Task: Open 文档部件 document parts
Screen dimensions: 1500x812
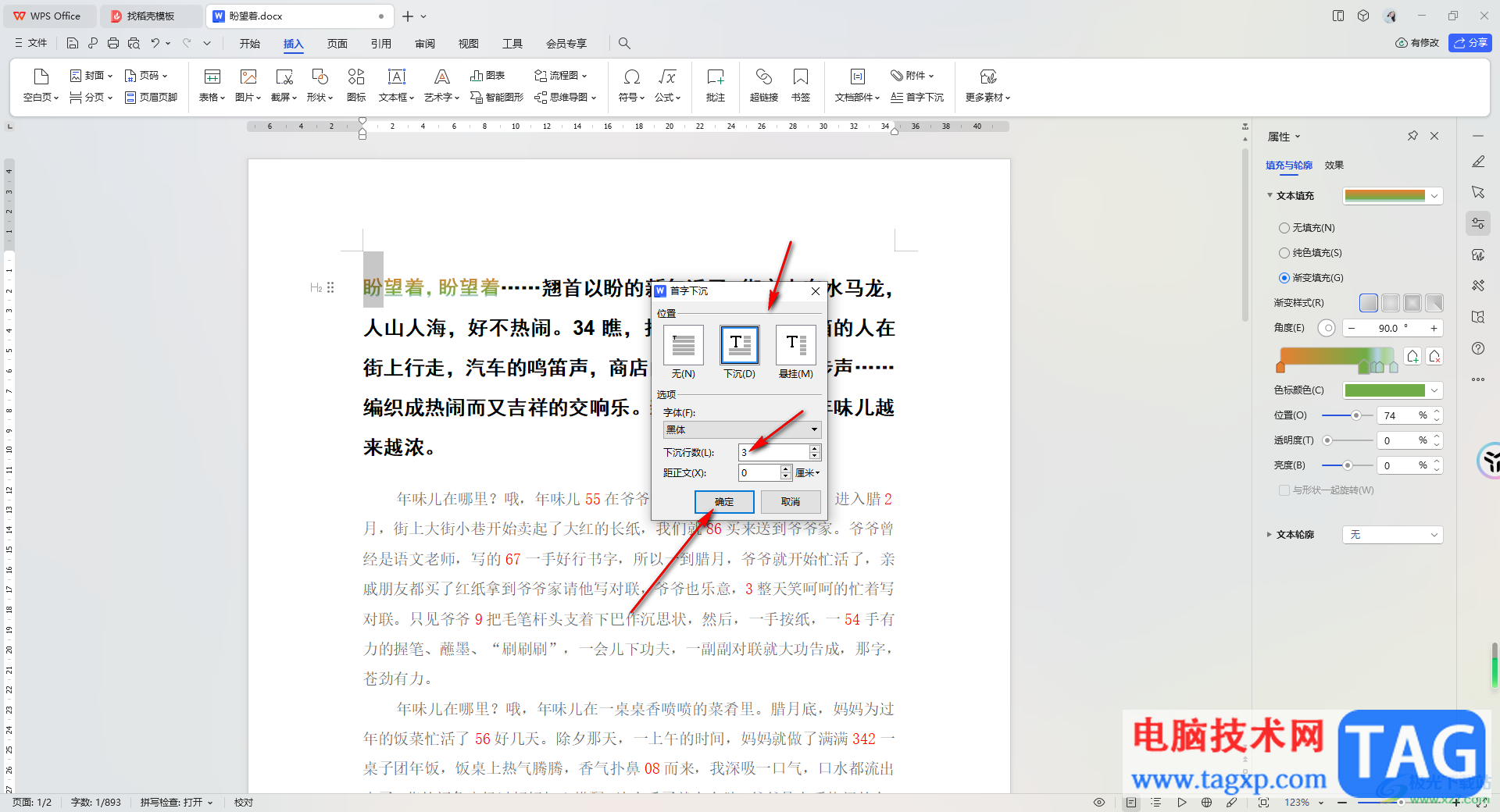Action: coord(857,85)
